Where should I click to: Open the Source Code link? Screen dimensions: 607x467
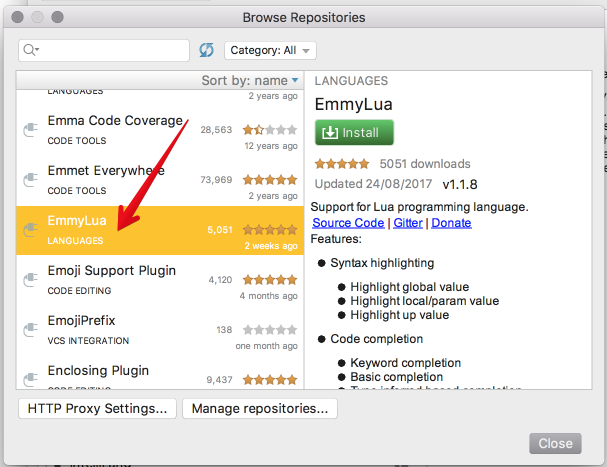coord(348,223)
